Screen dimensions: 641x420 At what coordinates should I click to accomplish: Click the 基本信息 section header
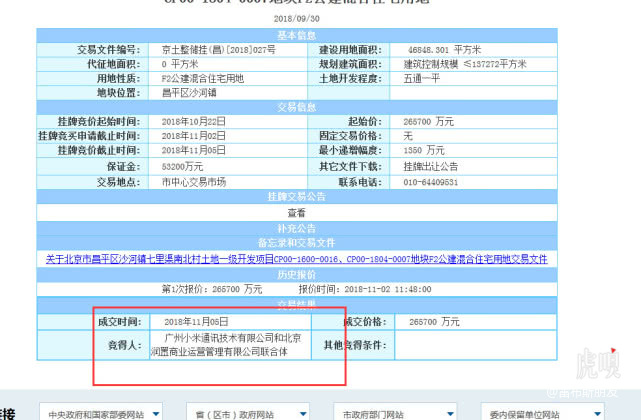[296, 35]
